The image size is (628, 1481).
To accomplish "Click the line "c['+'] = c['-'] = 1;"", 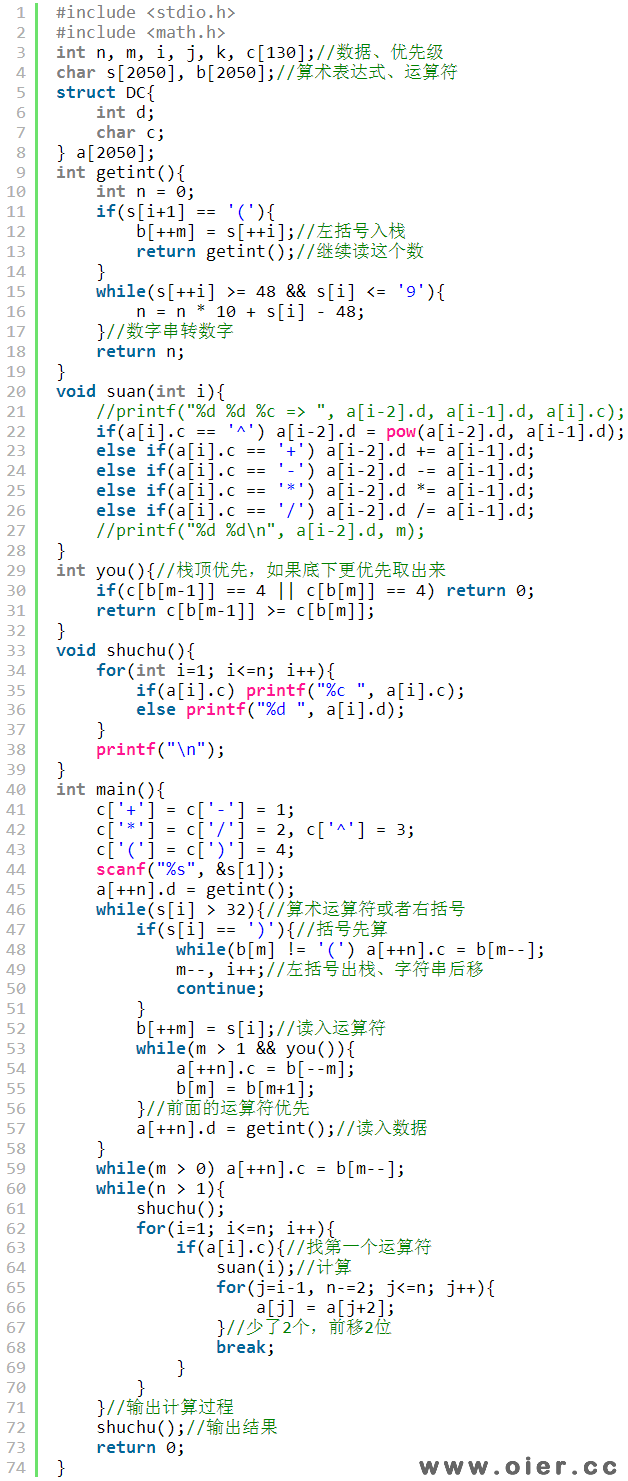I will pyautogui.click(x=196, y=810).
